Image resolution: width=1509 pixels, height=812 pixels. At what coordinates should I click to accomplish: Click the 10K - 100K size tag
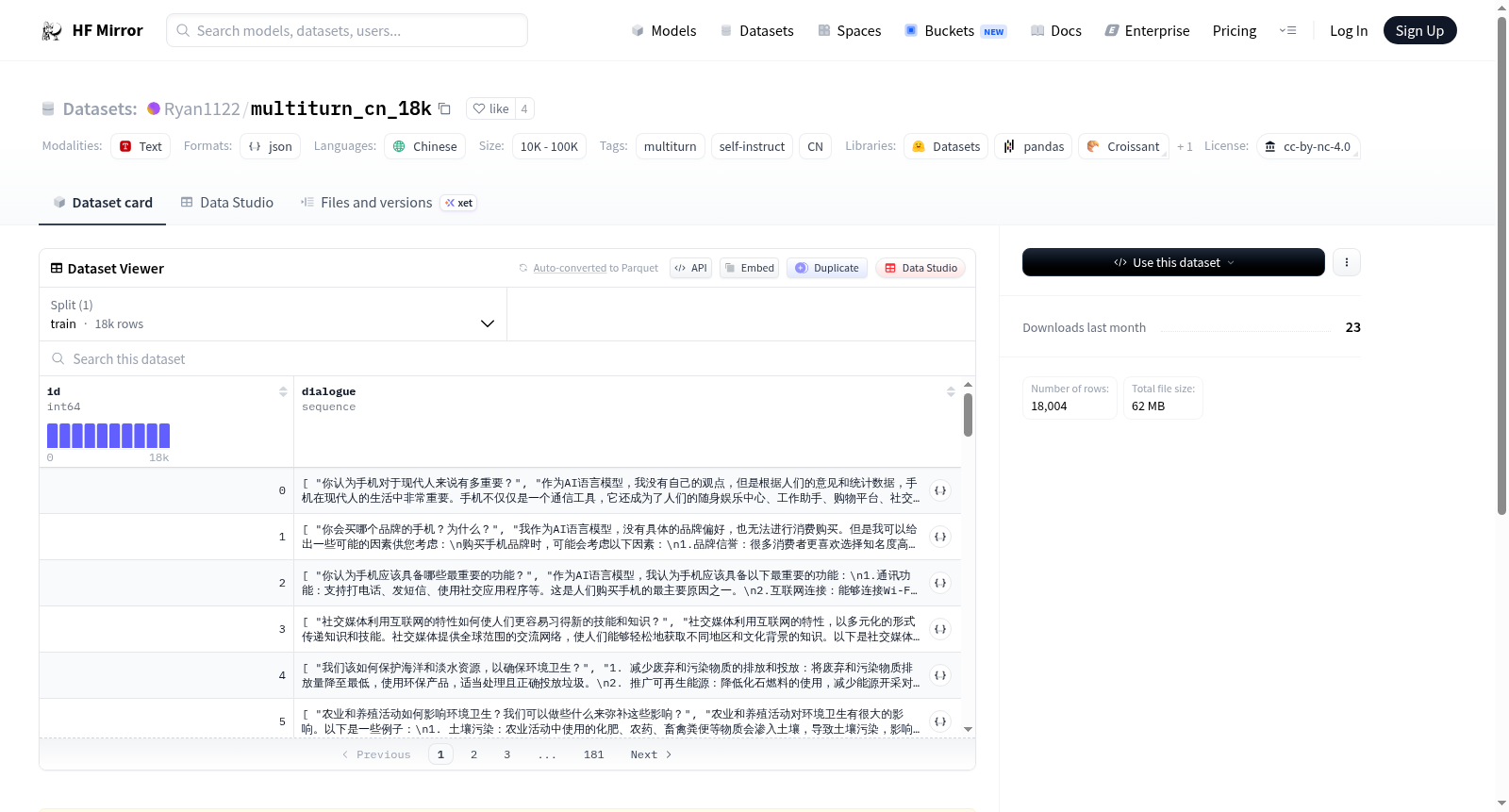coord(549,146)
